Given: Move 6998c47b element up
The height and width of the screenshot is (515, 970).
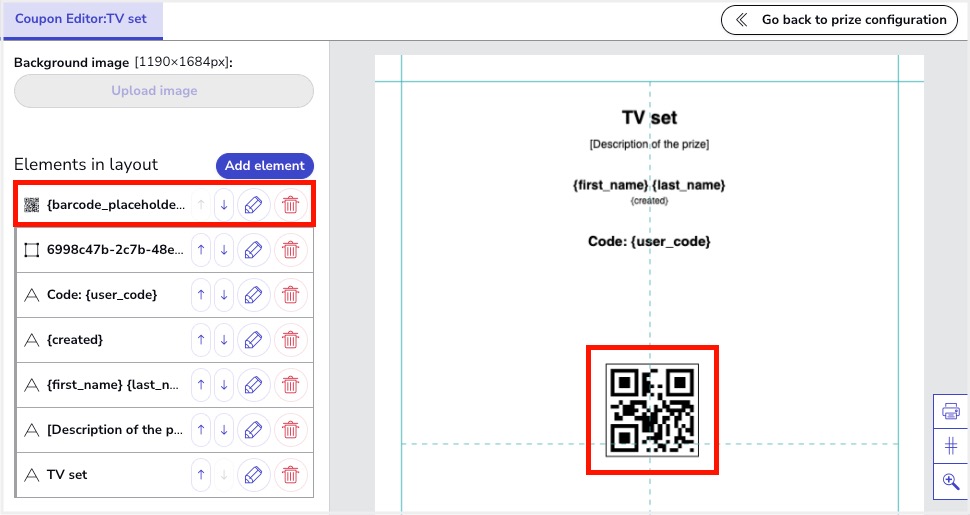Looking at the screenshot, I should [201, 250].
